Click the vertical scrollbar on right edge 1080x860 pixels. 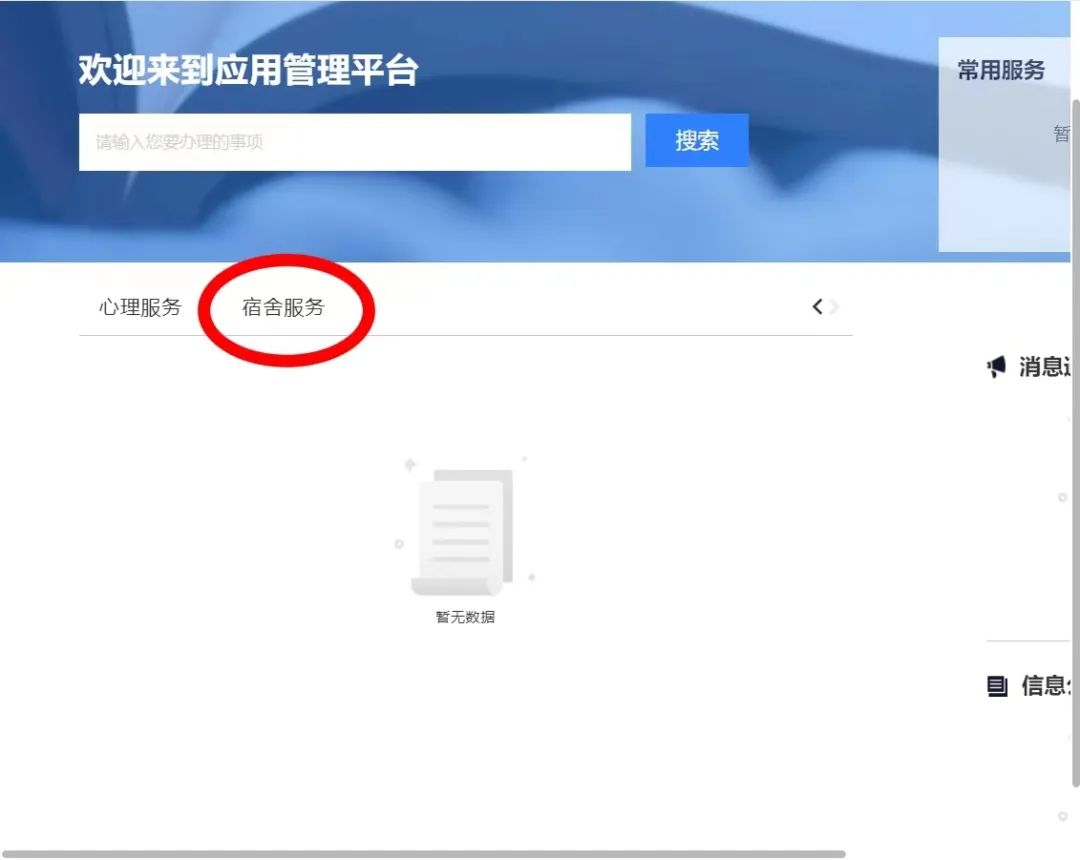tap(1076, 440)
